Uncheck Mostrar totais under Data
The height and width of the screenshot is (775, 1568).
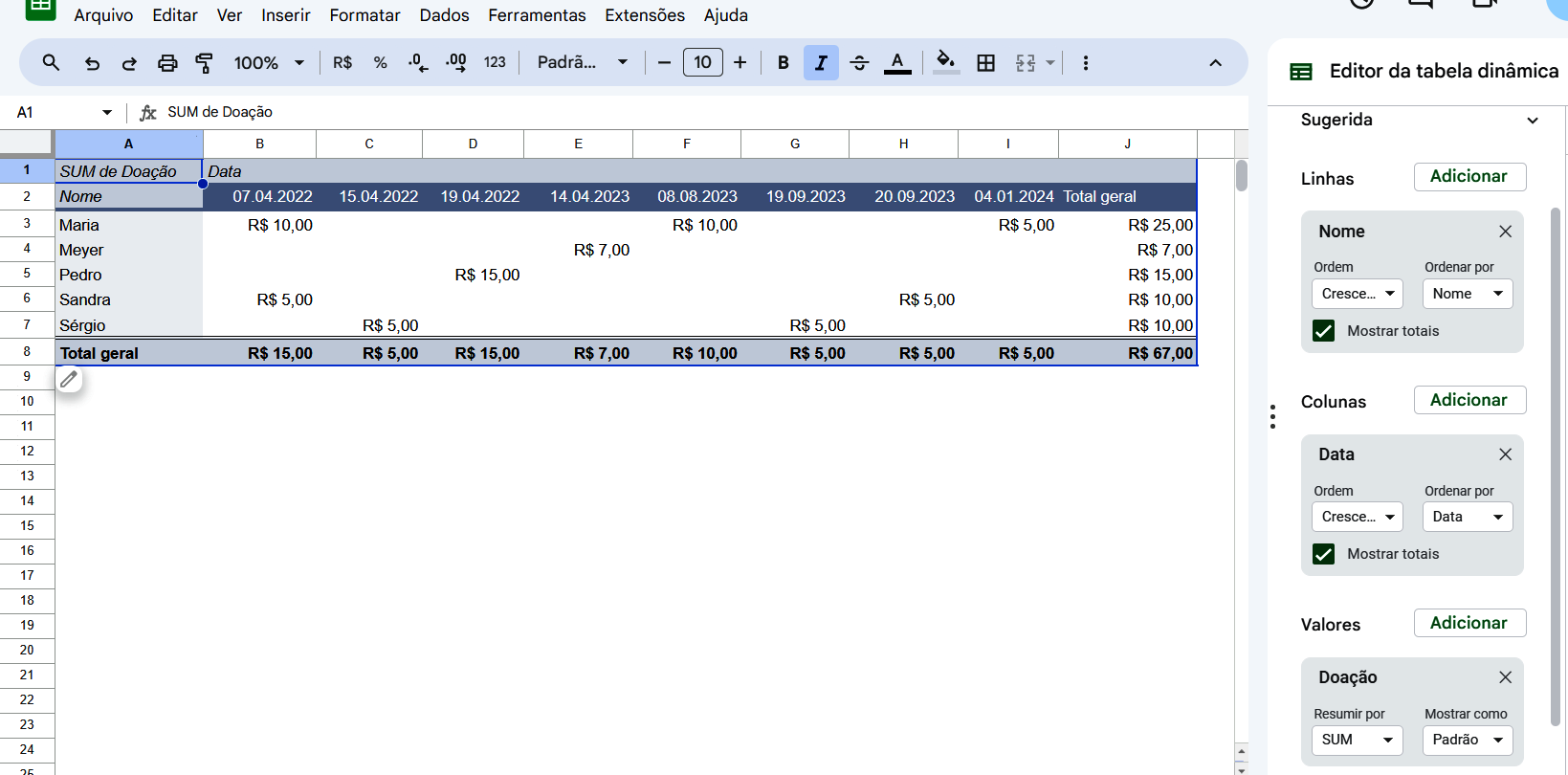pyautogui.click(x=1323, y=554)
